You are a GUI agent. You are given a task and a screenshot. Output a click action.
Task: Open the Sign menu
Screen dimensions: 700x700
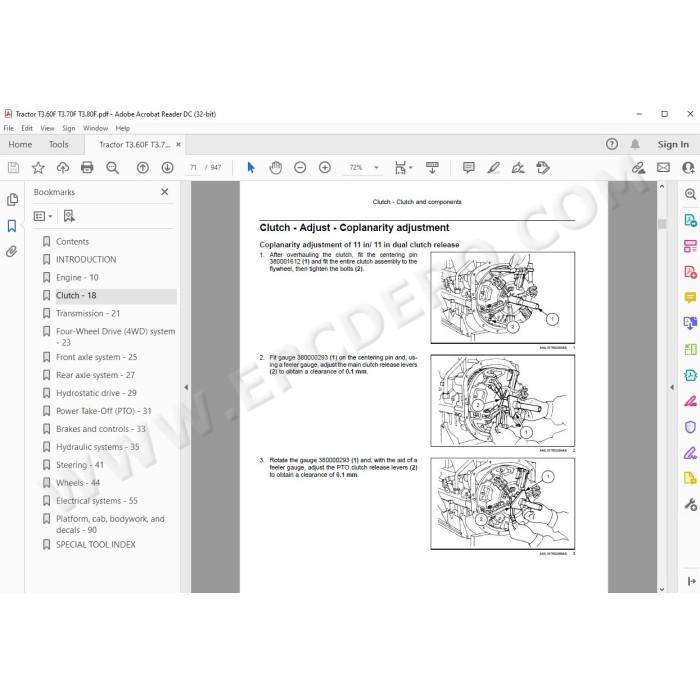[69, 128]
